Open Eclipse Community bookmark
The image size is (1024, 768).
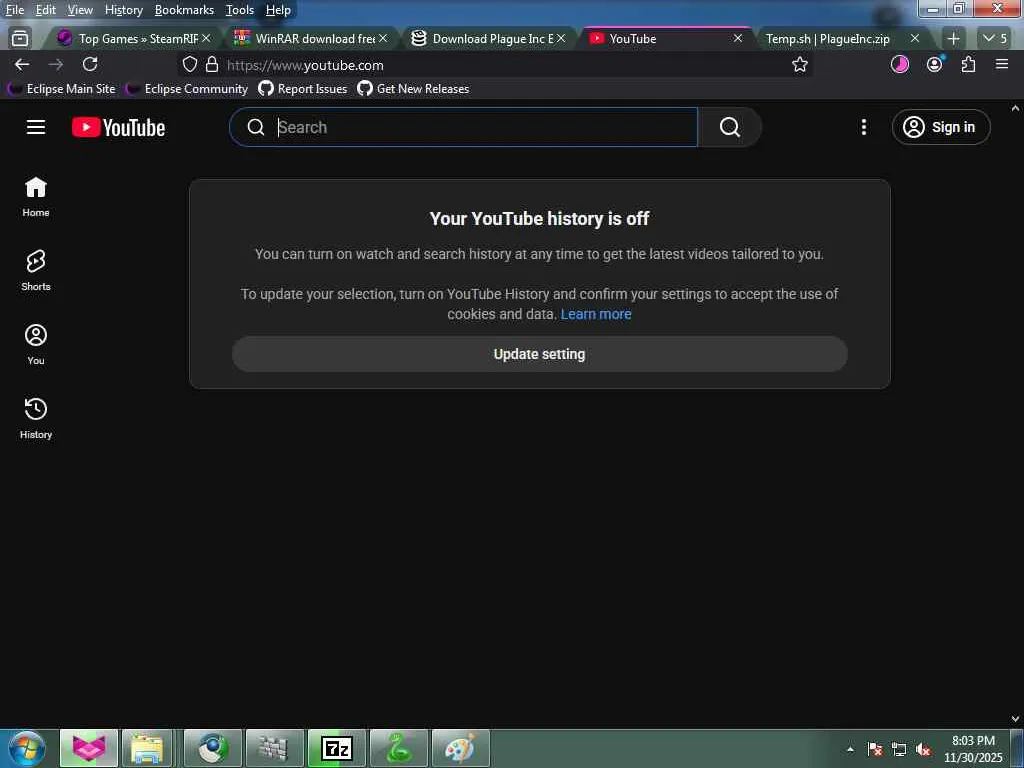pyautogui.click(x=189, y=89)
